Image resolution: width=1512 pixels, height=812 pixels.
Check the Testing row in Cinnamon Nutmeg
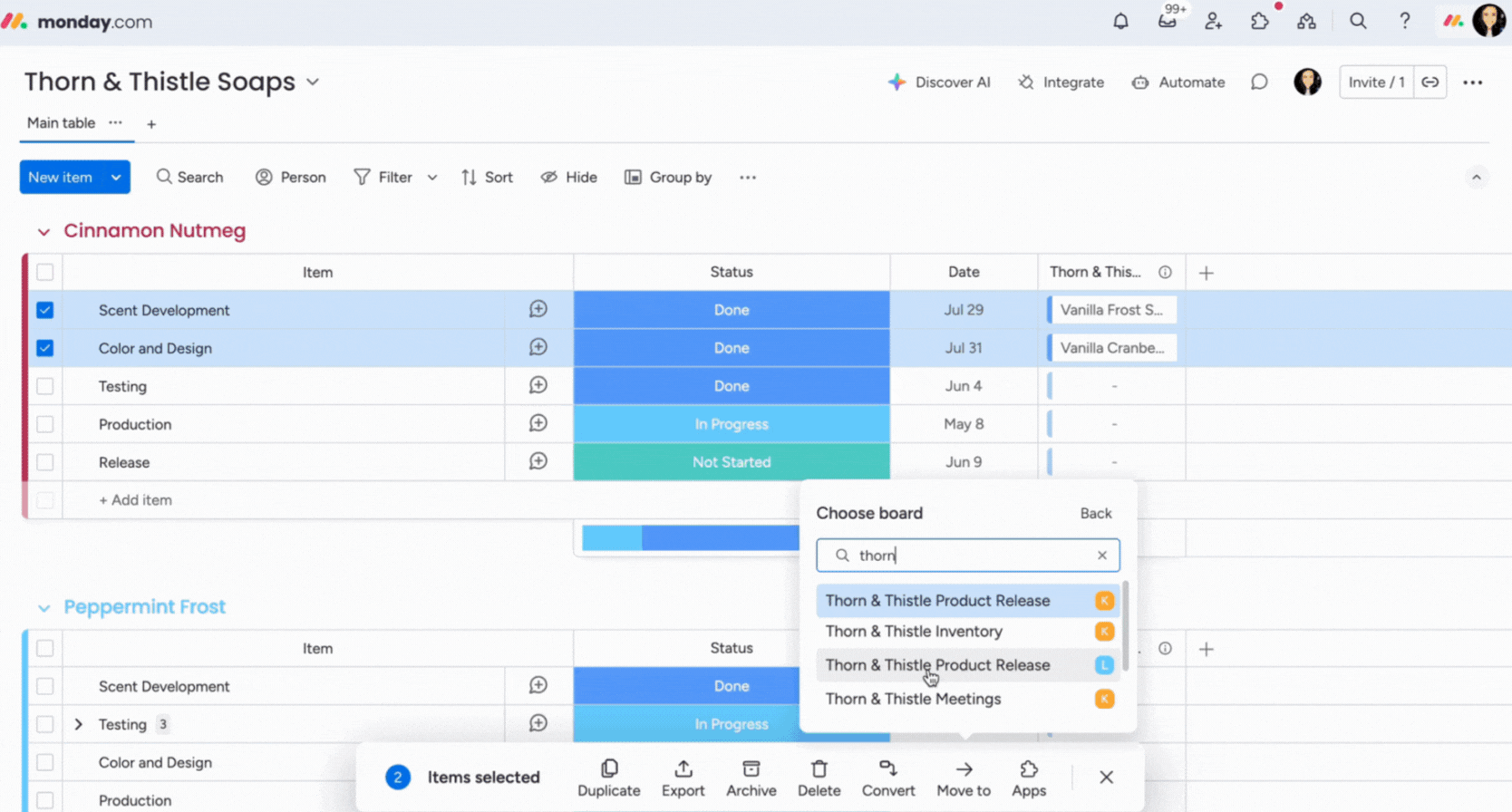pos(44,386)
